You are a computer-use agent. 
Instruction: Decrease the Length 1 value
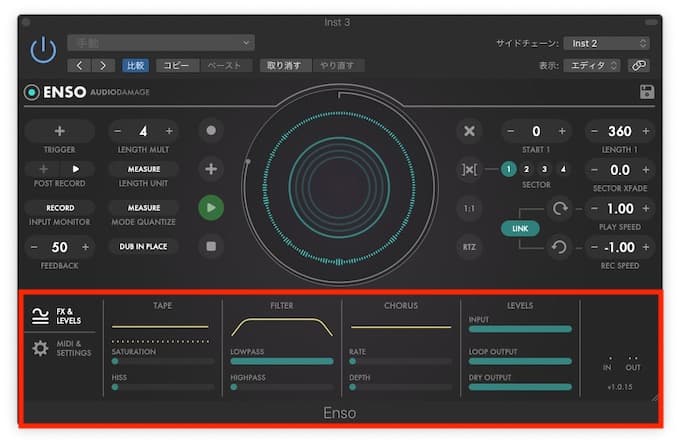[595, 131]
